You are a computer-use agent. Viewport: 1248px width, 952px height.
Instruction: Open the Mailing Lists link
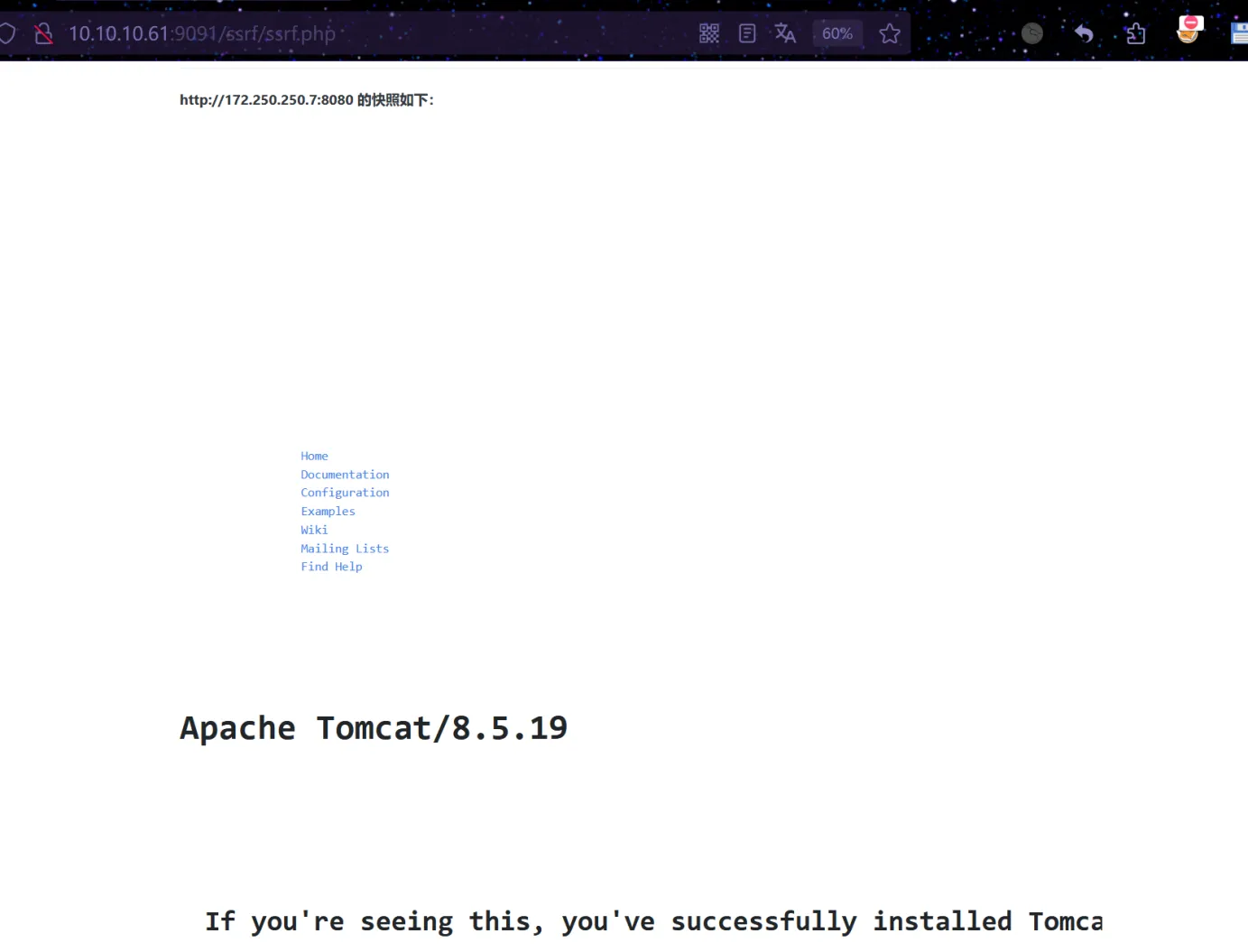(345, 549)
